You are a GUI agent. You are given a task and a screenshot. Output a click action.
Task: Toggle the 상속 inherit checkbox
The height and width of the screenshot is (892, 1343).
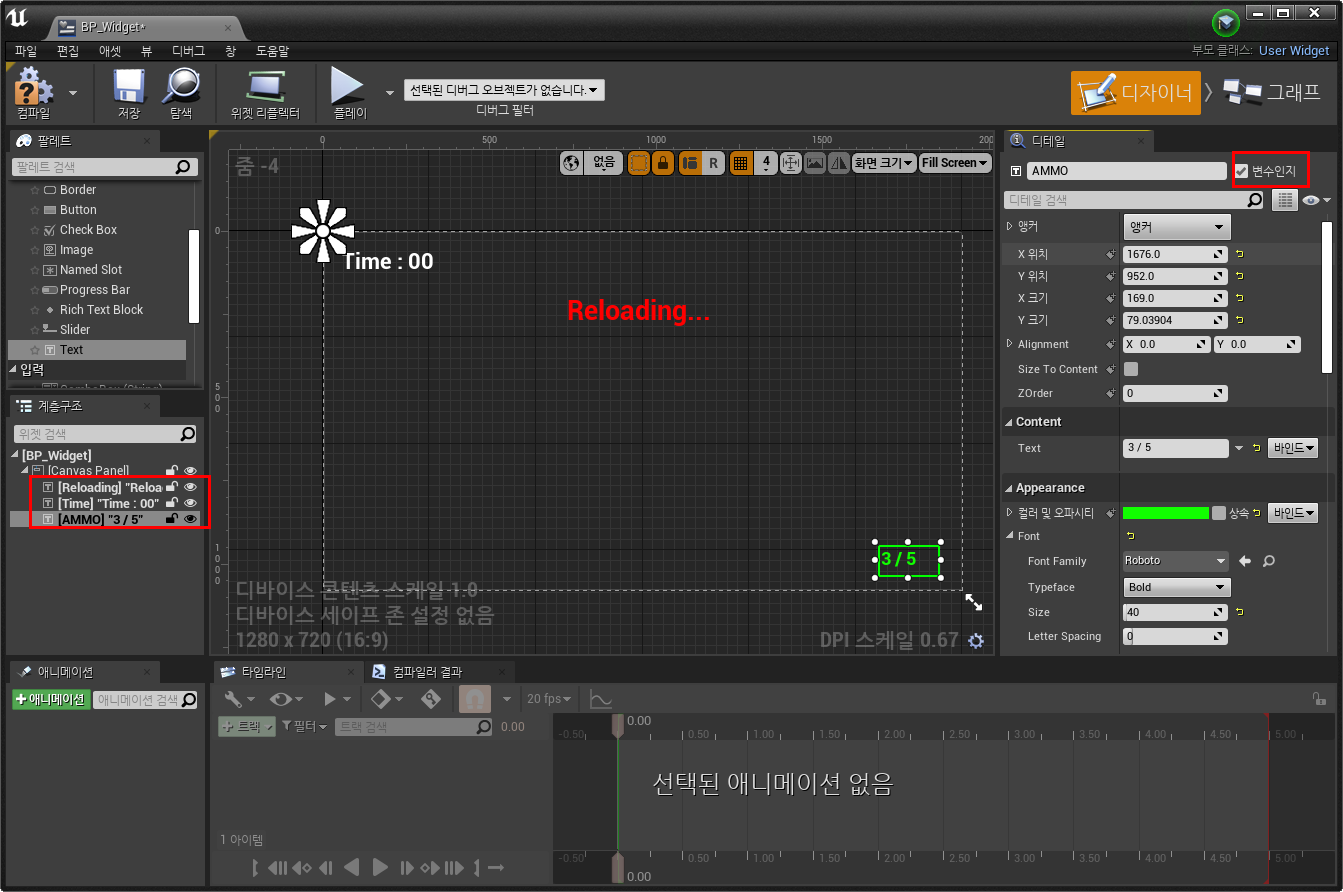(1219, 513)
